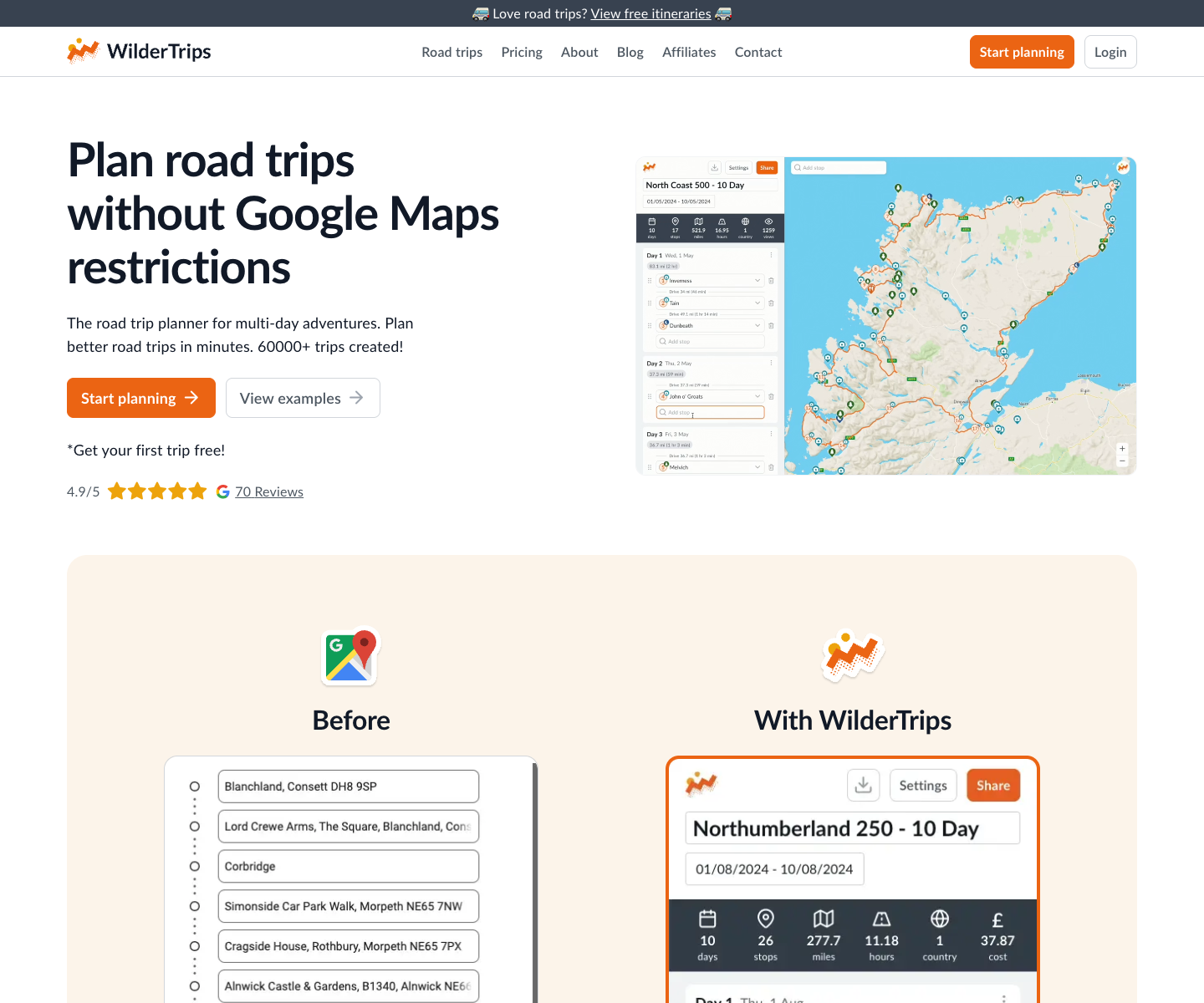This screenshot has height=1003, width=1204.
Task: Click the Lord Crewe Arms destination field
Action: point(349,827)
